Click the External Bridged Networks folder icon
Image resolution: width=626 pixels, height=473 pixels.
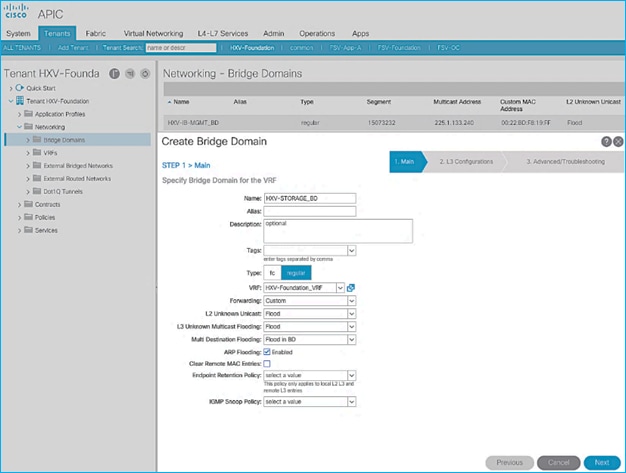click(37, 165)
